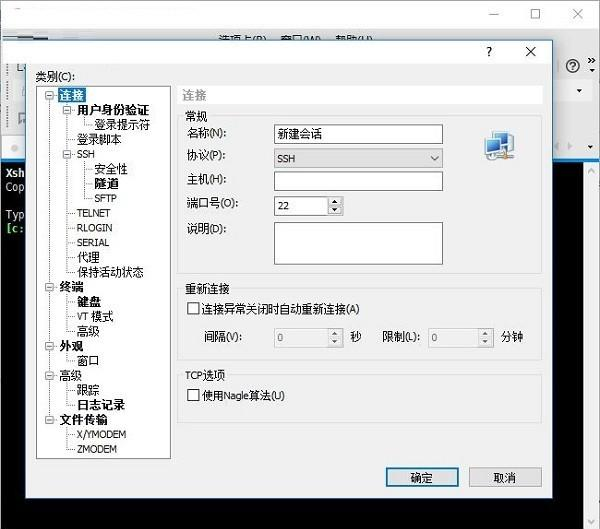
Task: Select SSH tree item
Action: [x=85, y=154]
